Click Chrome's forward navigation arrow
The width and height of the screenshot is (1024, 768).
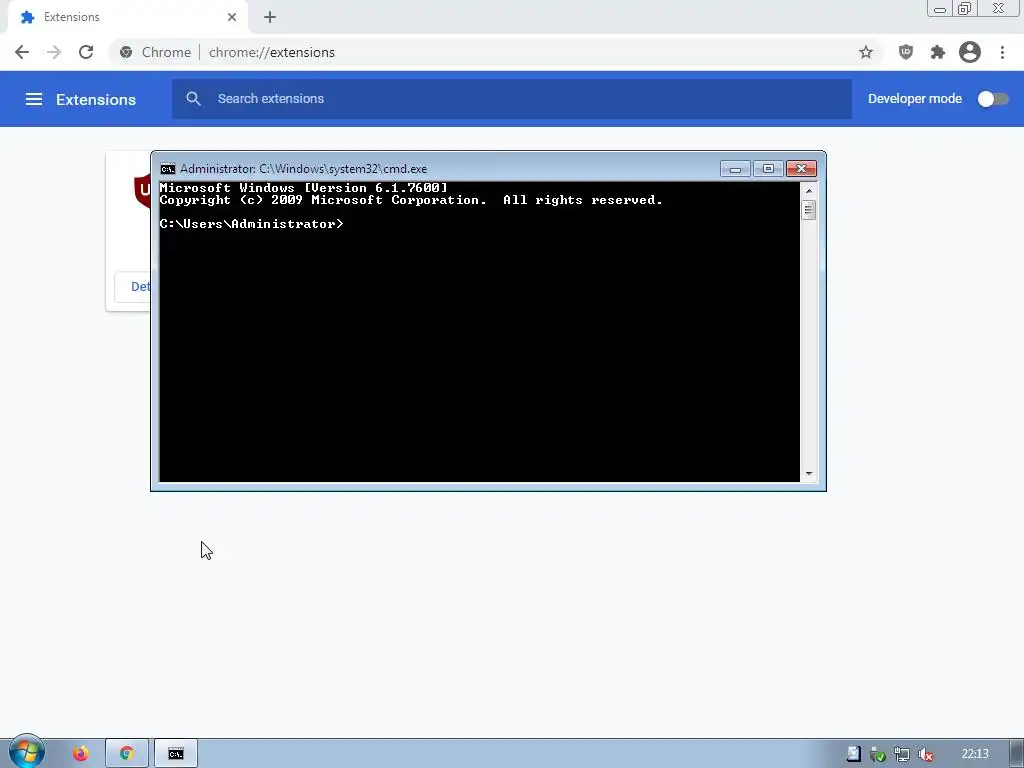pos(54,52)
